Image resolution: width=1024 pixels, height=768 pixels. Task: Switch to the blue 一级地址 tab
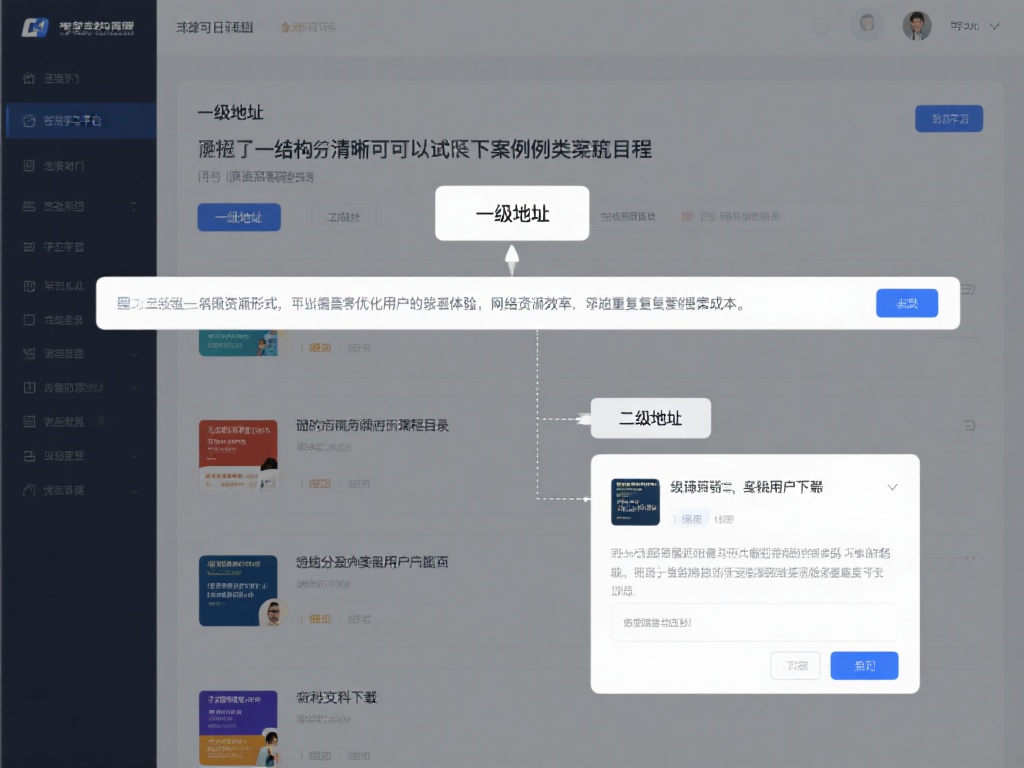click(x=238, y=217)
